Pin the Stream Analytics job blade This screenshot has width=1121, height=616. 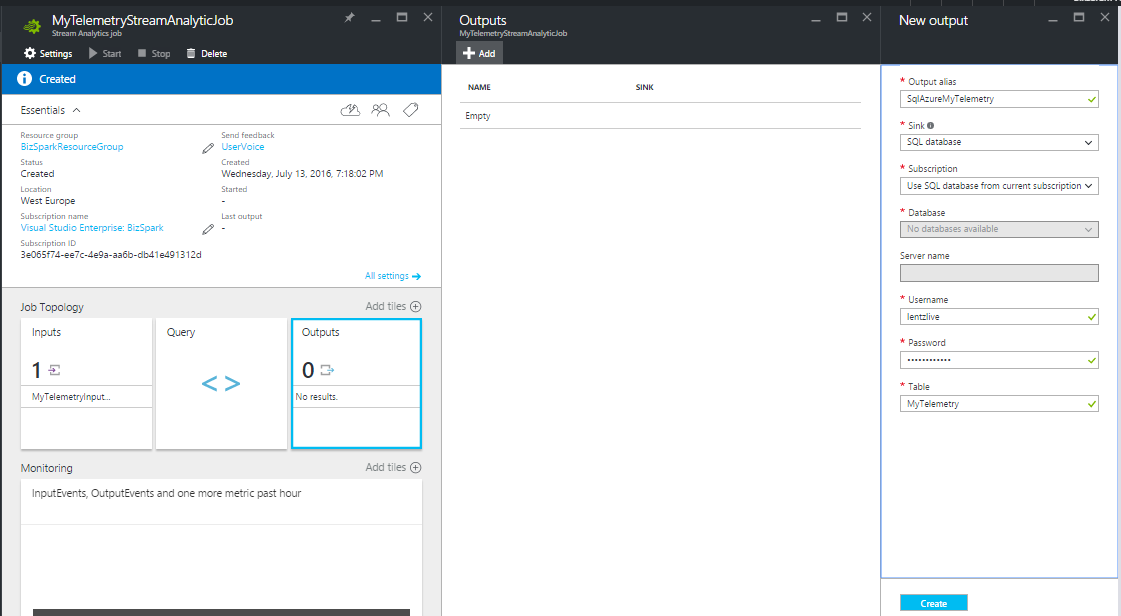[x=349, y=18]
